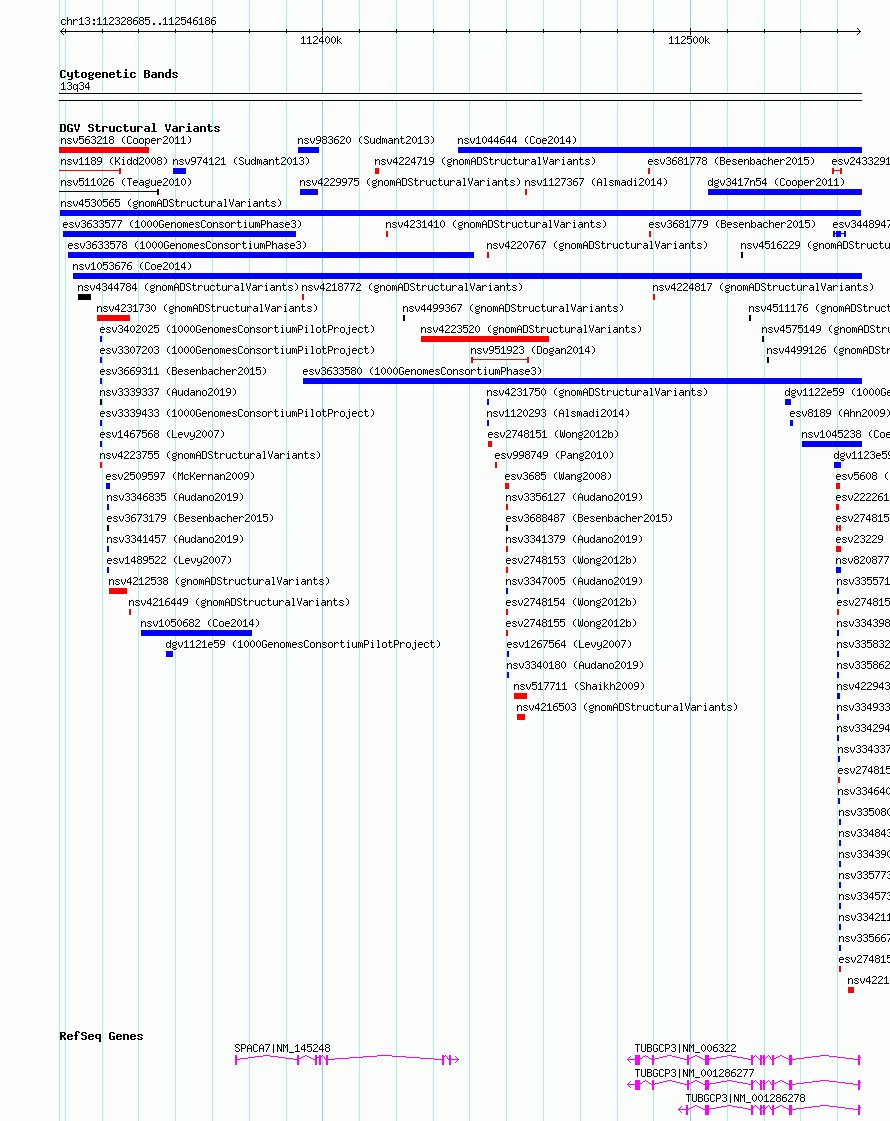Open nsv4499367 gnomAD variant label

[x=513, y=308]
